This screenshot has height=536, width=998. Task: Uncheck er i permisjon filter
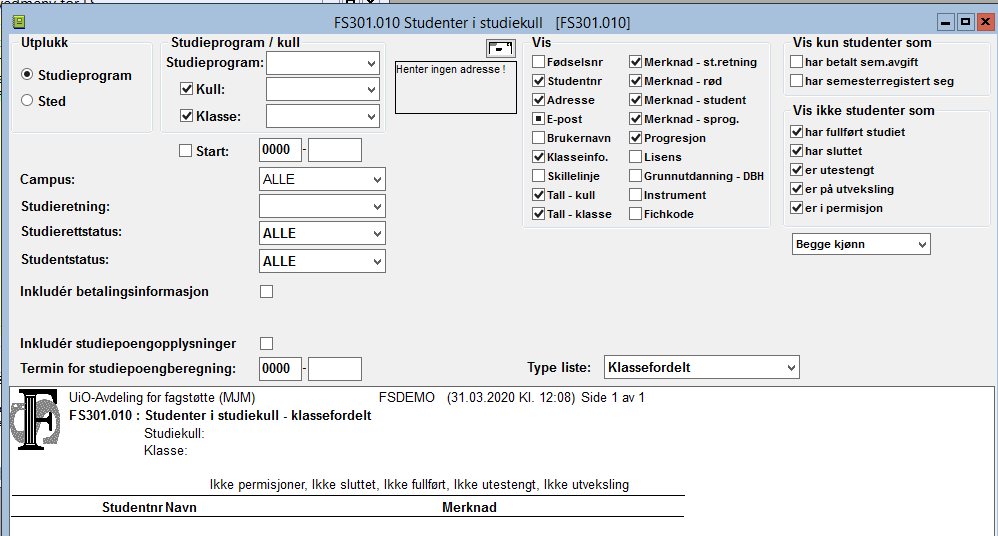(796, 208)
